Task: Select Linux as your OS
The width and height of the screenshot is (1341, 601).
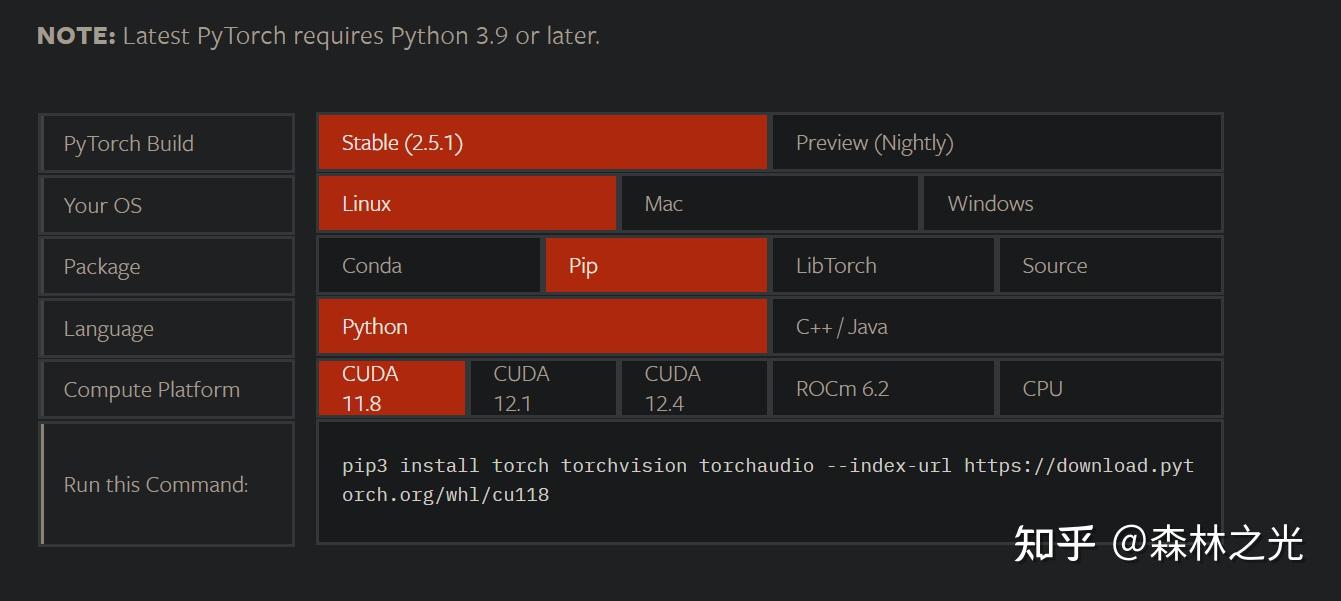Action: (466, 204)
